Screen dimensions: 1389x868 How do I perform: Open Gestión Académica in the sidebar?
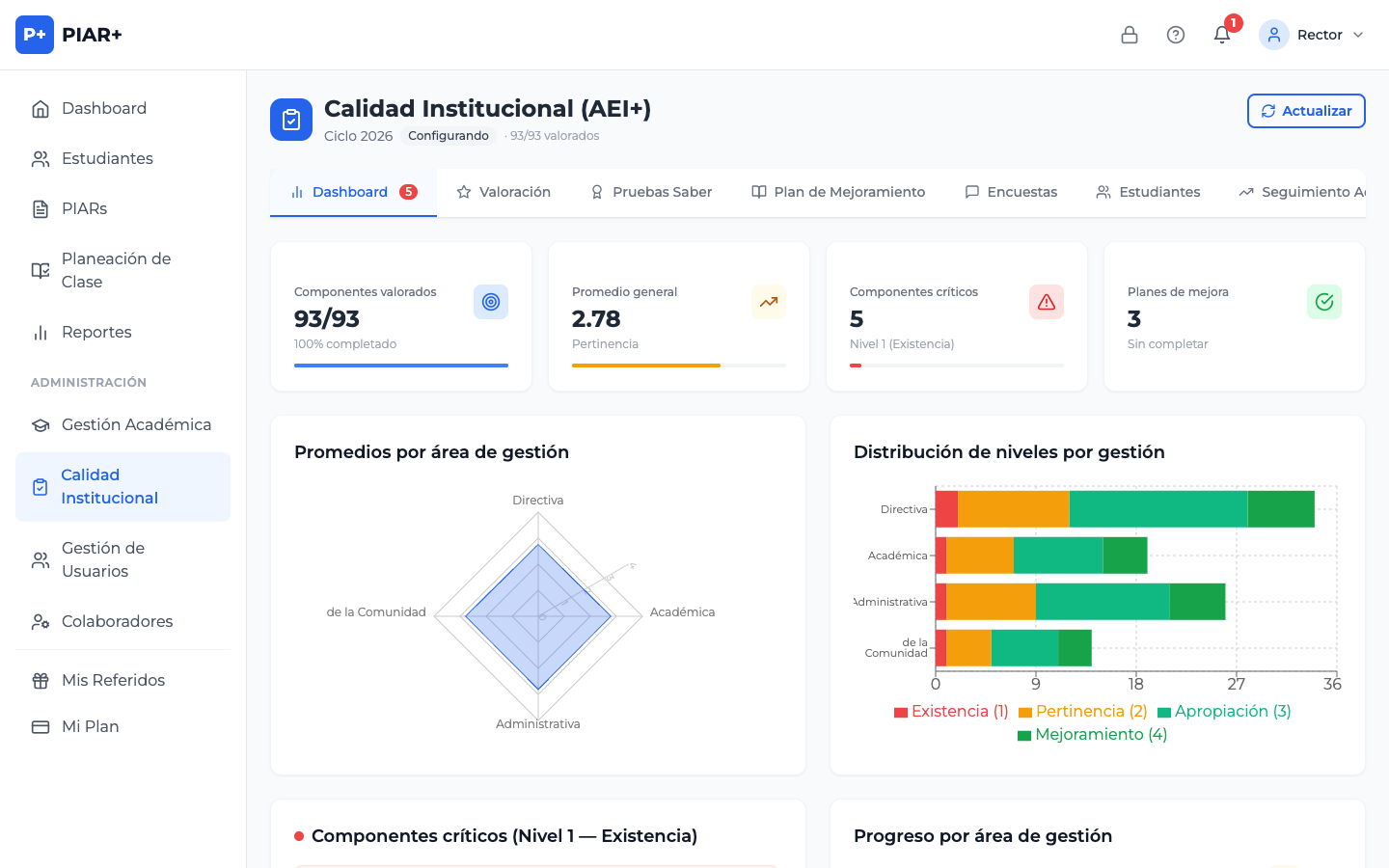123,424
